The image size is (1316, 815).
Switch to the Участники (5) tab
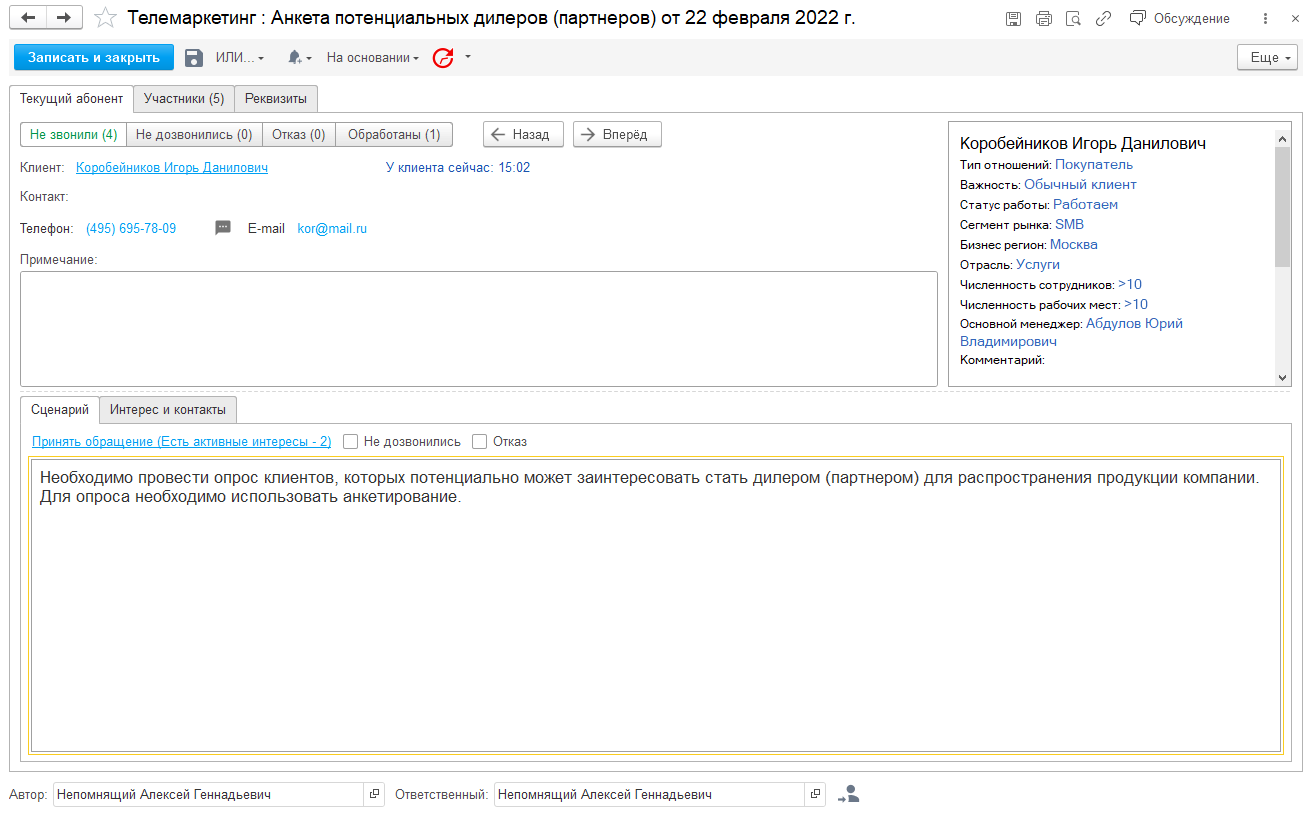coord(184,98)
